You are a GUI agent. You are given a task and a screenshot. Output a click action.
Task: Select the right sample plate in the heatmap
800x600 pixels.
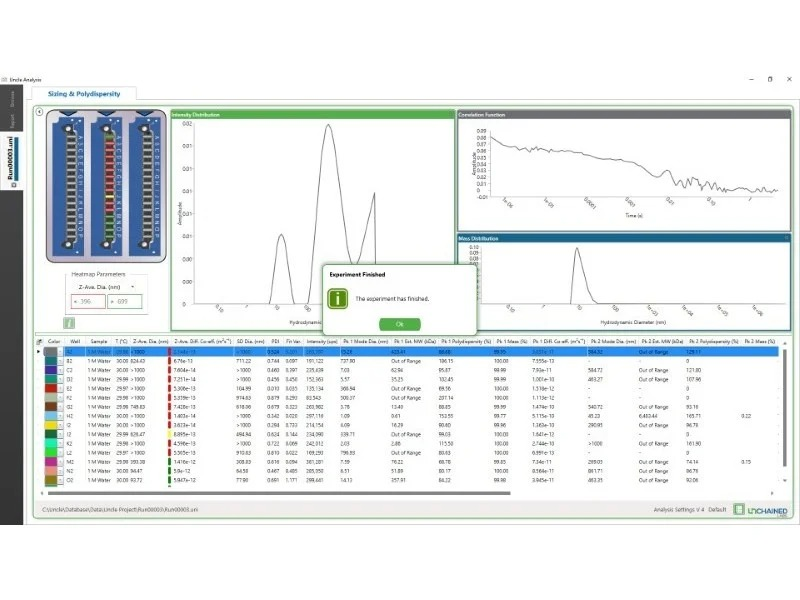coord(147,186)
